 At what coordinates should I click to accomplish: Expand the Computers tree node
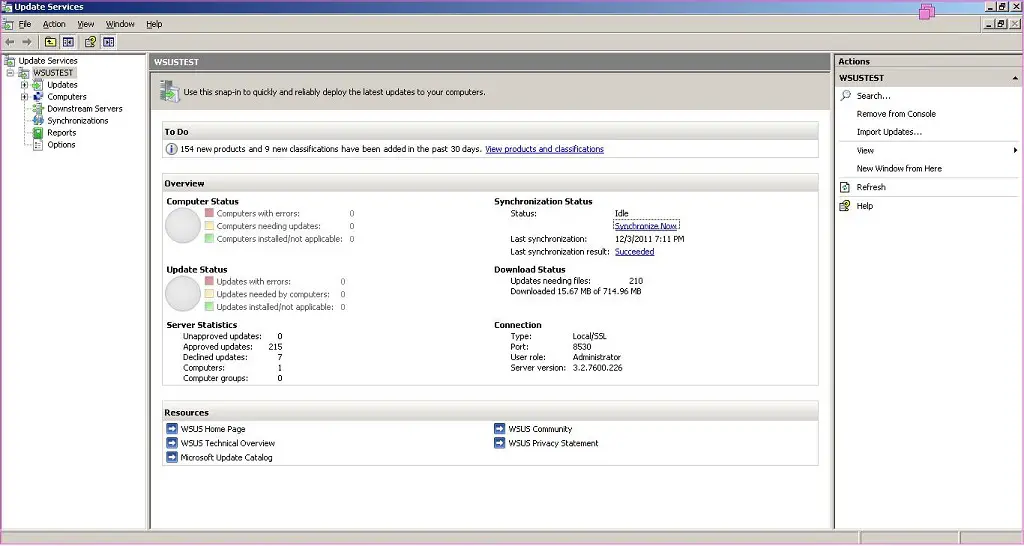[x=24, y=97]
